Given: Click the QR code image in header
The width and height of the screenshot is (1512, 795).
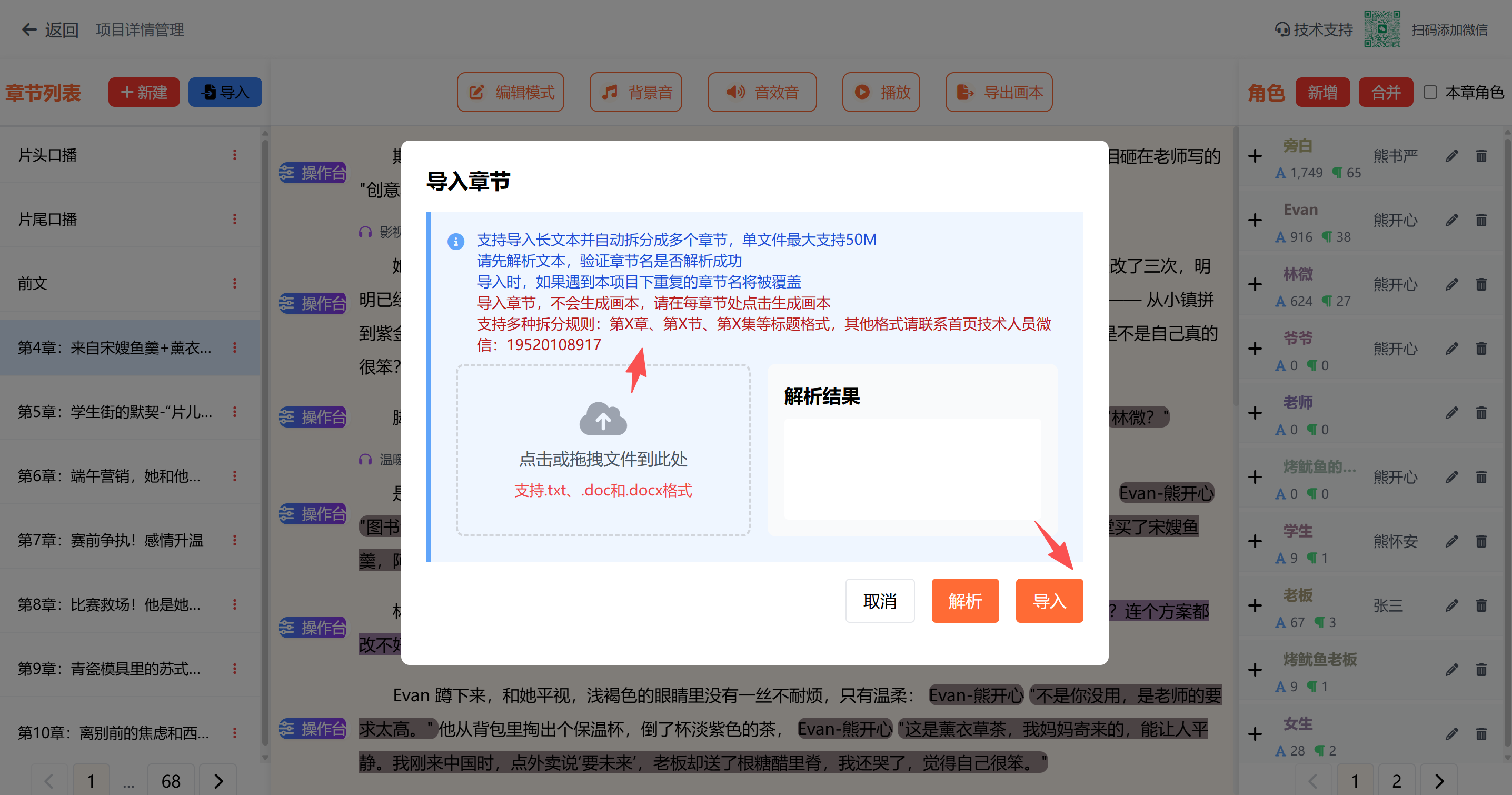Looking at the screenshot, I should [1381, 29].
